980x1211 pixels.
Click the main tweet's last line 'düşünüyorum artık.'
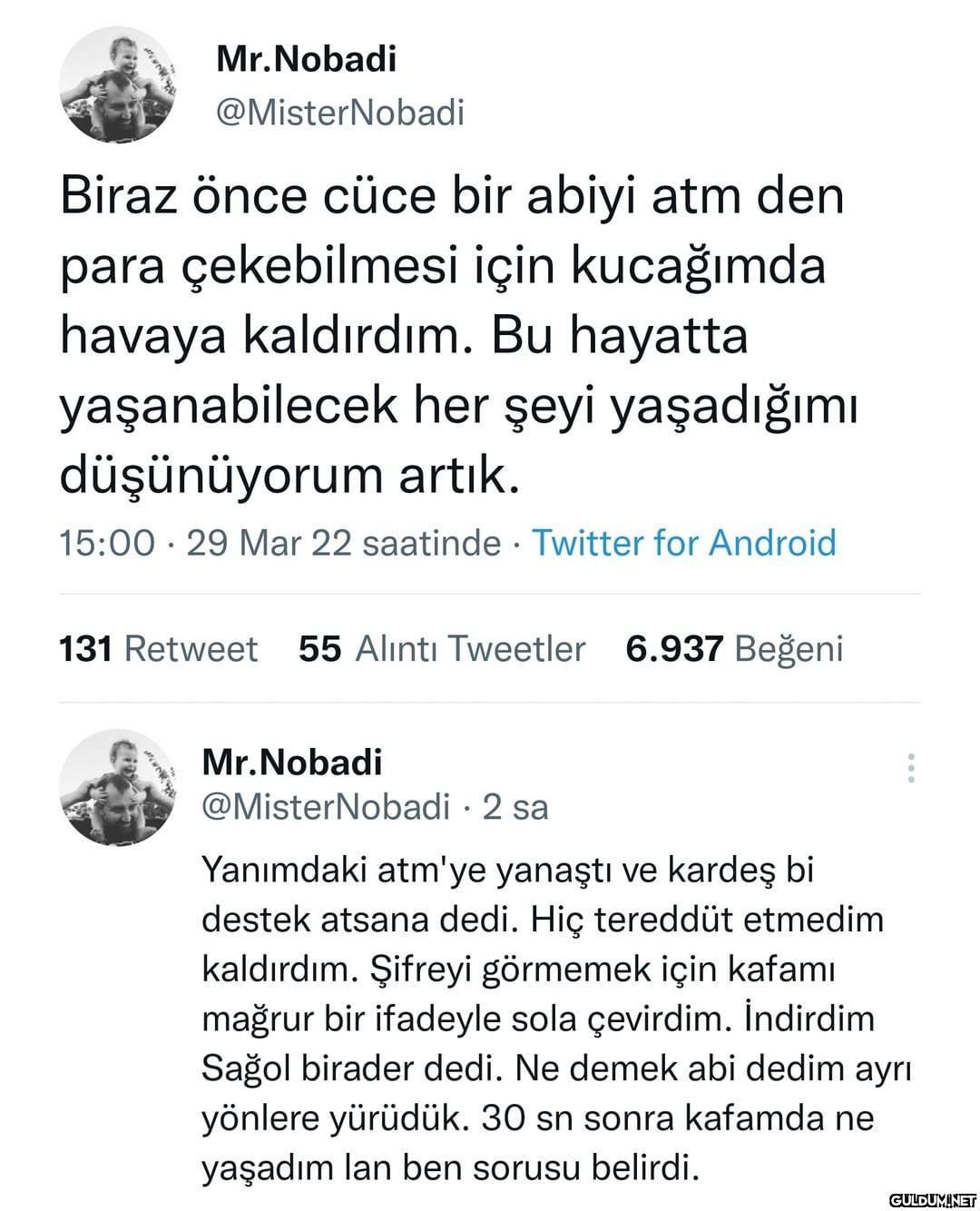coord(289,475)
